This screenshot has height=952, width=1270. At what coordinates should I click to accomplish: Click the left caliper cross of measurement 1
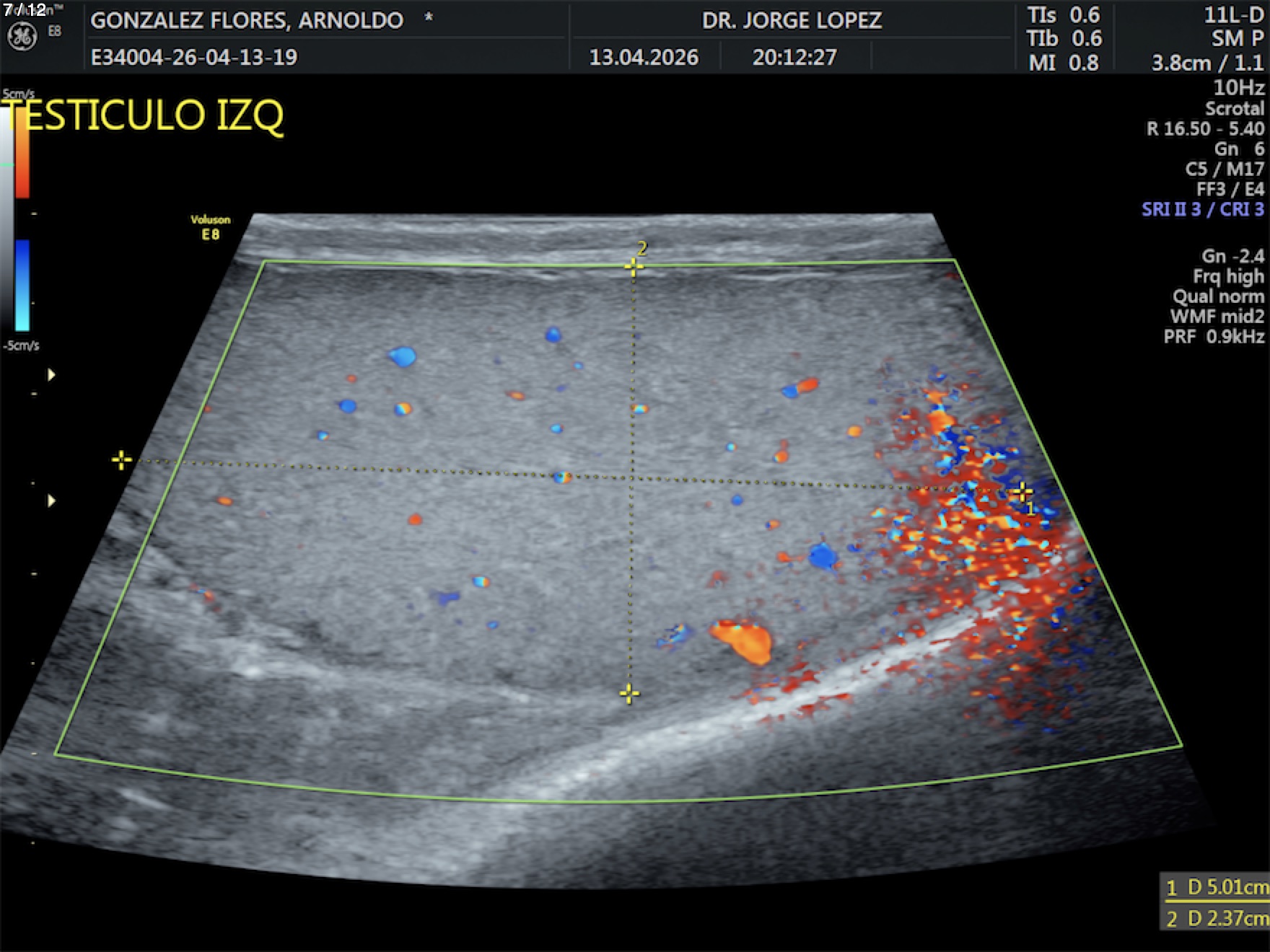point(122,460)
